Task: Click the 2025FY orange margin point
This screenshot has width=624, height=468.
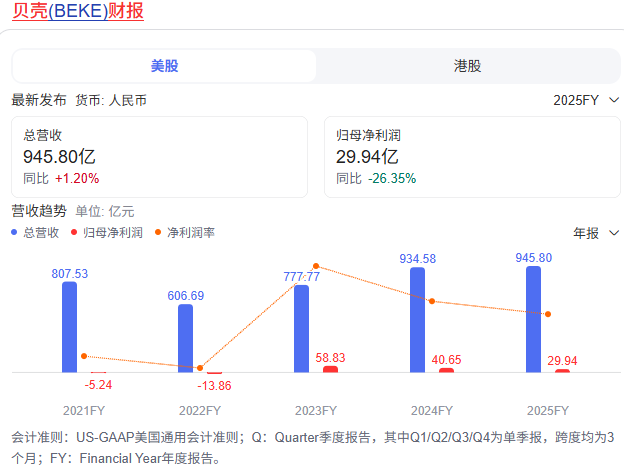Action: point(548,314)
